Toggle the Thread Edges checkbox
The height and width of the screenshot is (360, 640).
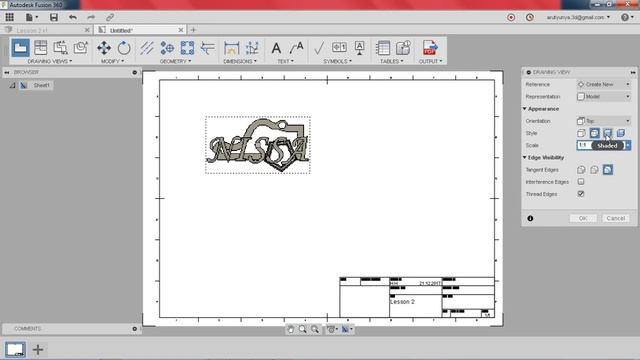(581, 194)
